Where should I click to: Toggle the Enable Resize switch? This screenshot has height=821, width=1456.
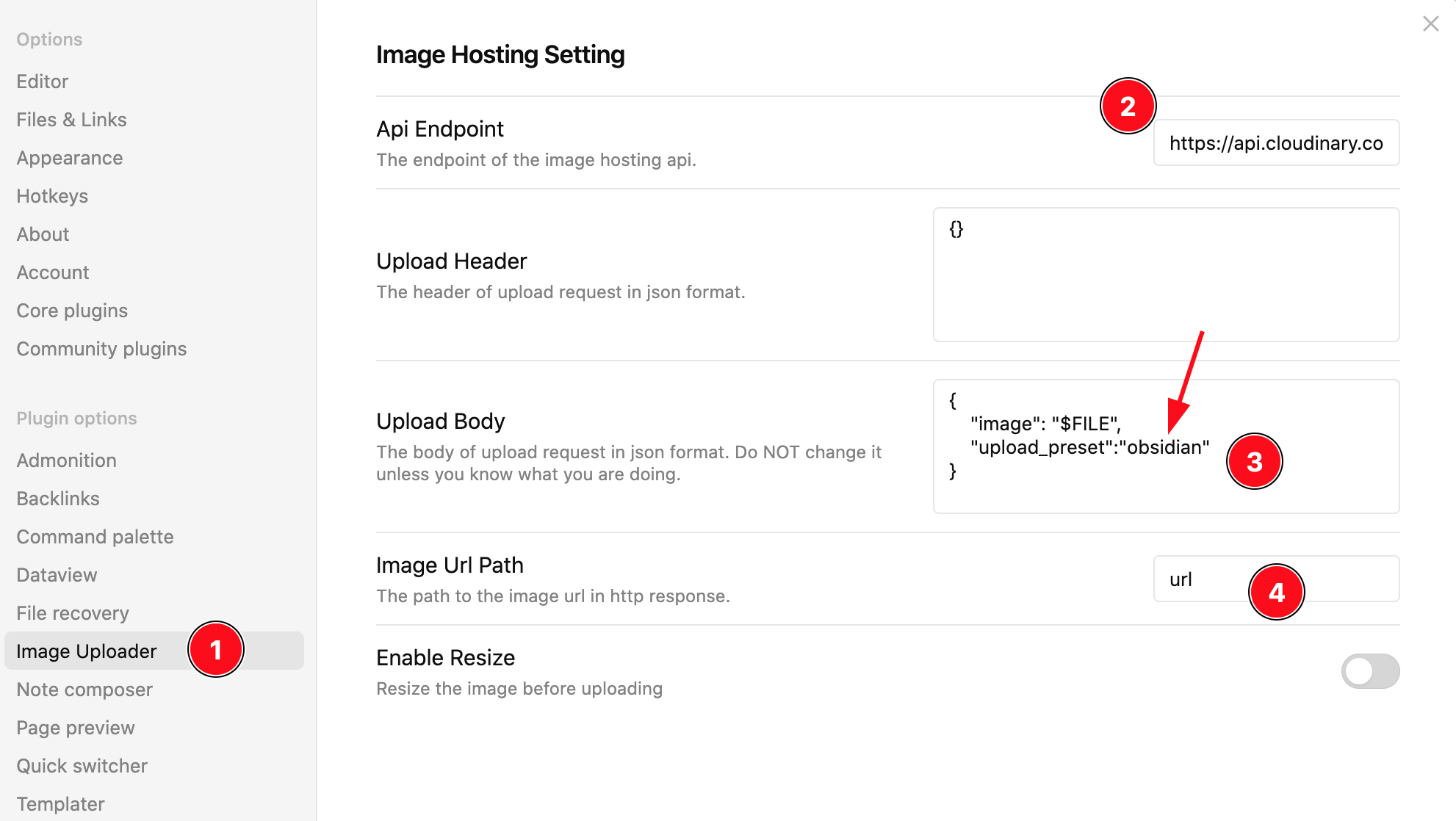coord(1369,671)
